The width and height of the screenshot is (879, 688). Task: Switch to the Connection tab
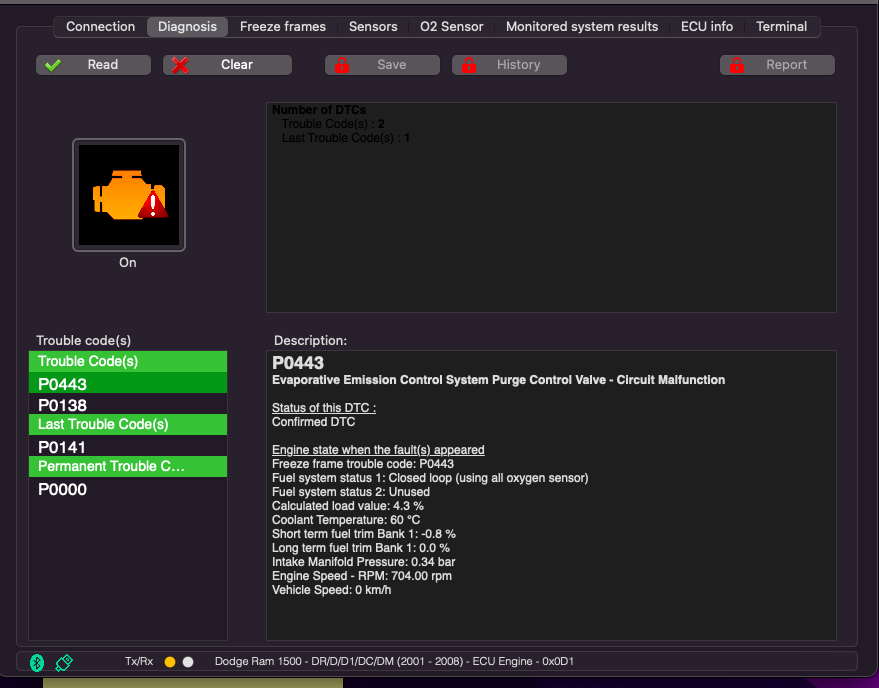click(100, 27)
